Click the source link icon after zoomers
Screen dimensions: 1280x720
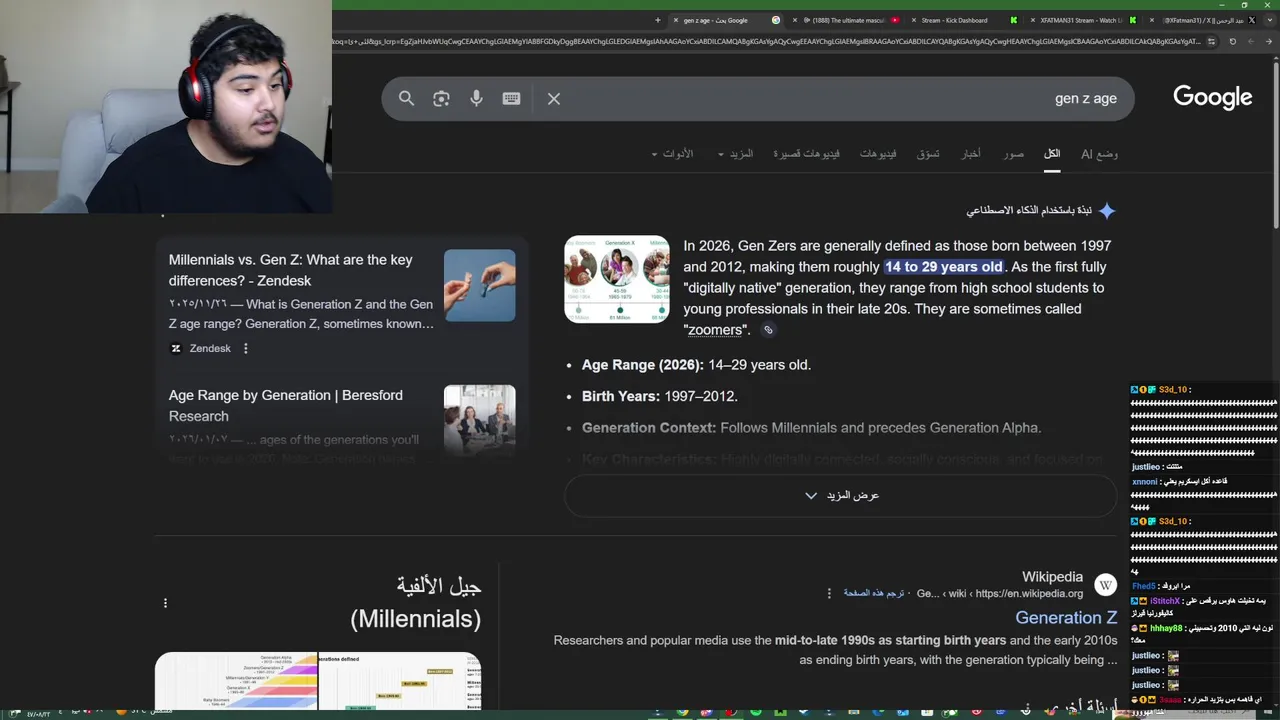point(768,330)
